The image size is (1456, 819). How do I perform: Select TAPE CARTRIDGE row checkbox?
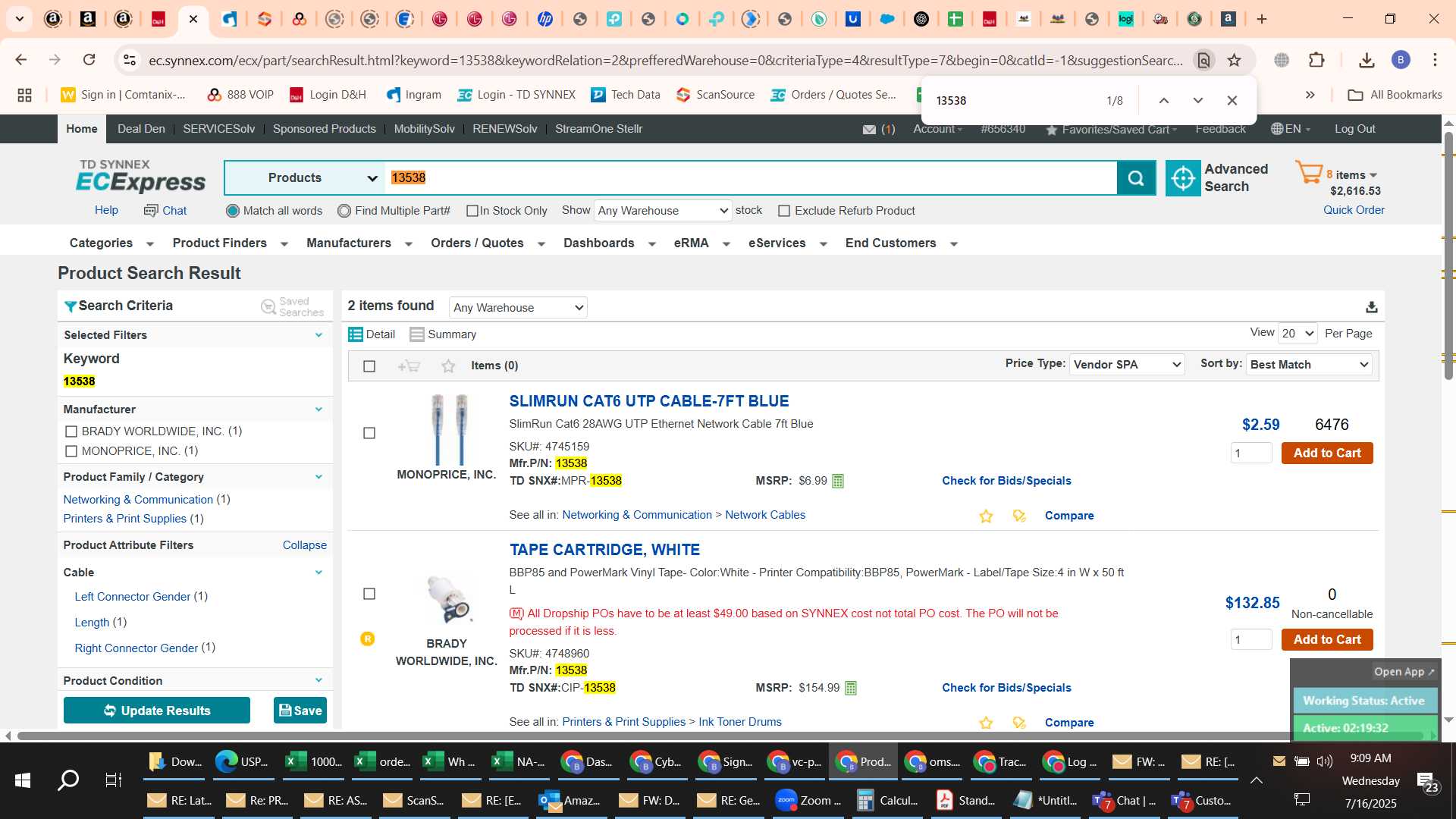pos(369,594)
